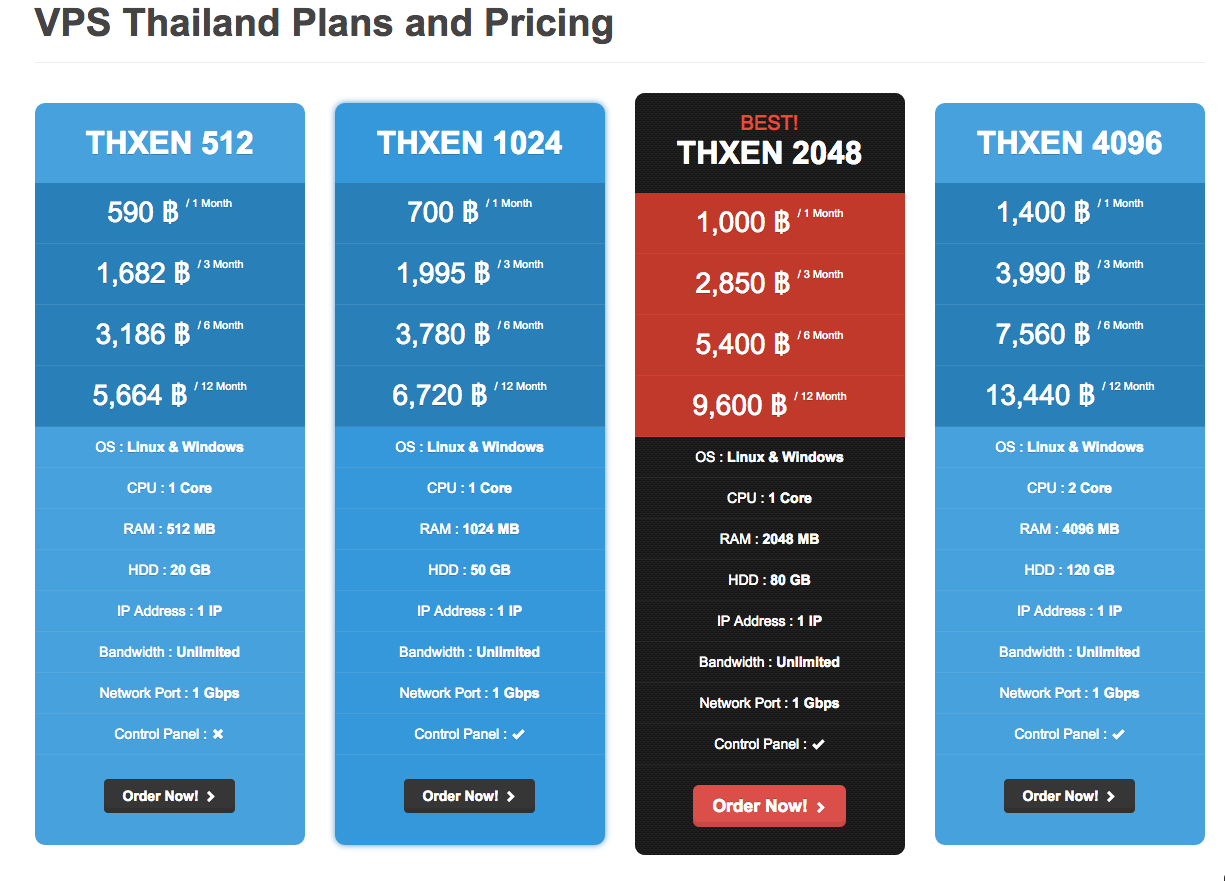Click the THXEN 512 plan title
1225x881 pixels.
point(170,143)
